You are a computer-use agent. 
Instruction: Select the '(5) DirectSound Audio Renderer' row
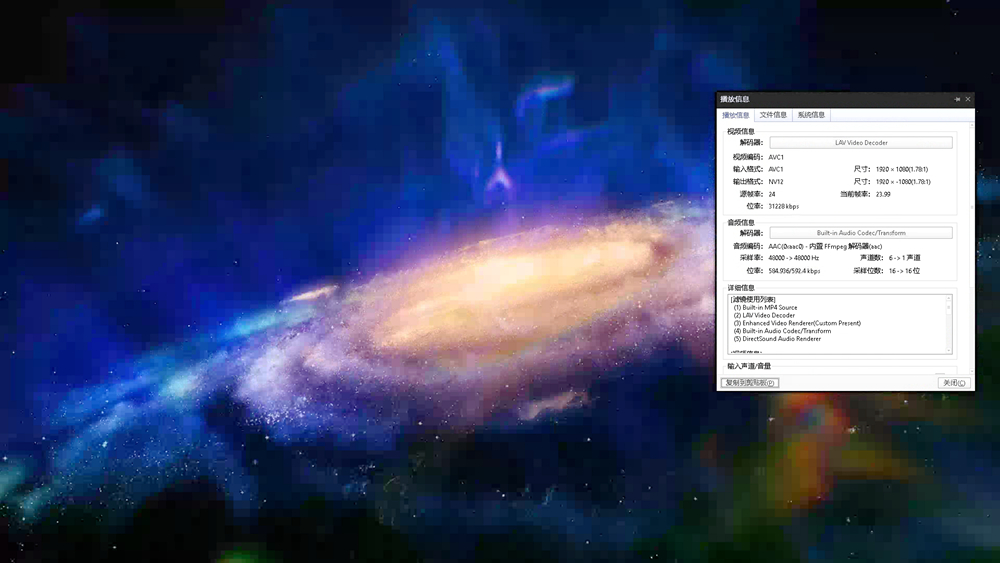[777, 339]
